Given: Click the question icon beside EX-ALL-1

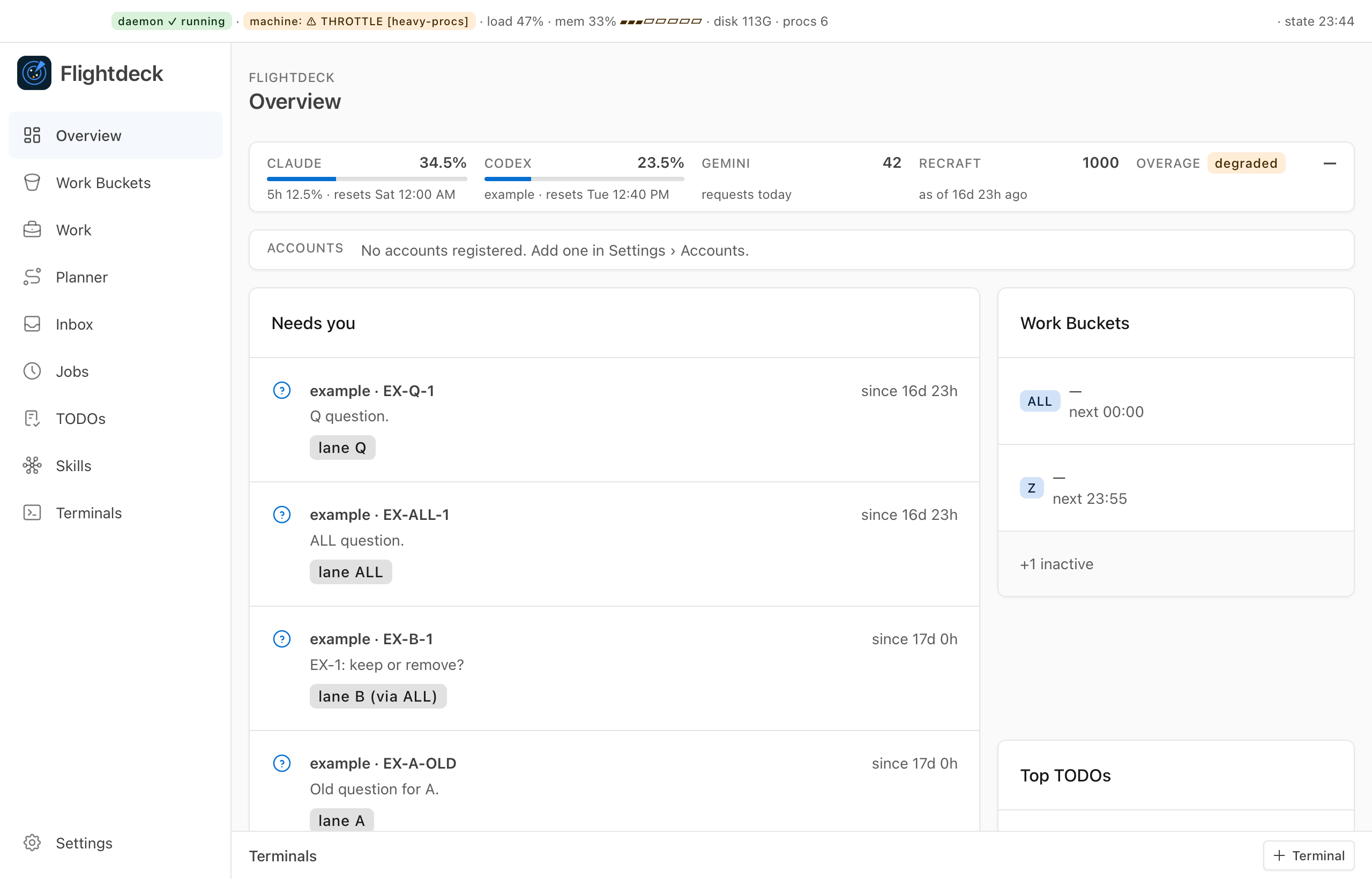Looking at the screenshot, I should tap(282, 515).
